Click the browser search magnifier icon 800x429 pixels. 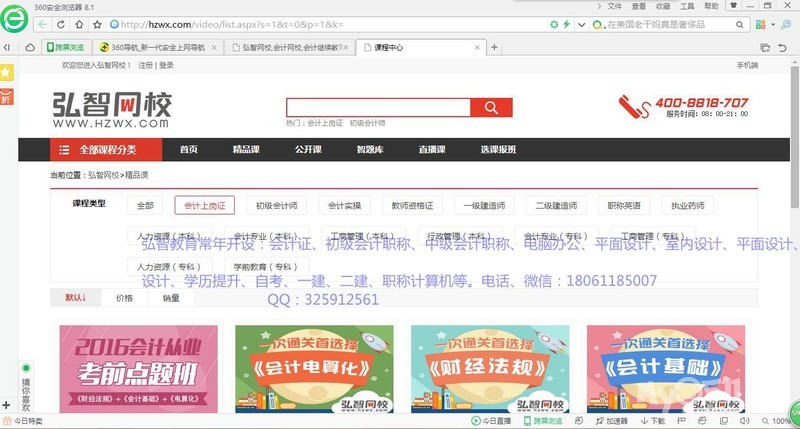739,24
